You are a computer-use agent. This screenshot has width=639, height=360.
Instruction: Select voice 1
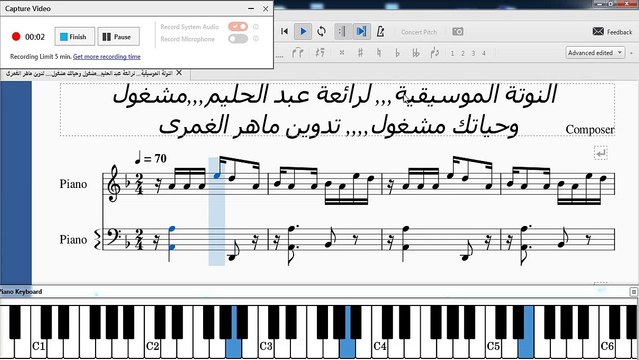(x=452, y=53)
